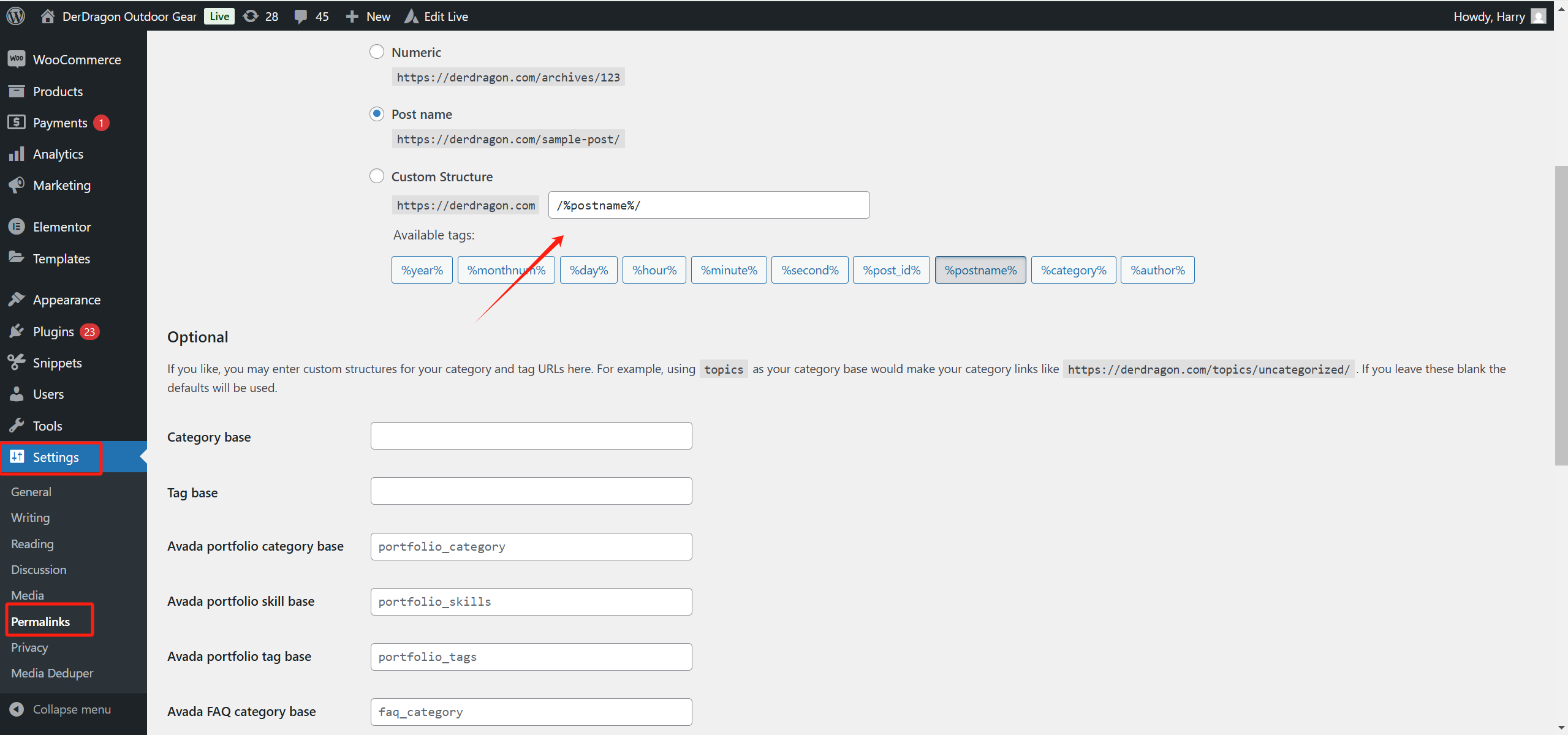The image size is (1568, 735).
Task: Click the Snippets scissors icon
Action: (17, 363)
